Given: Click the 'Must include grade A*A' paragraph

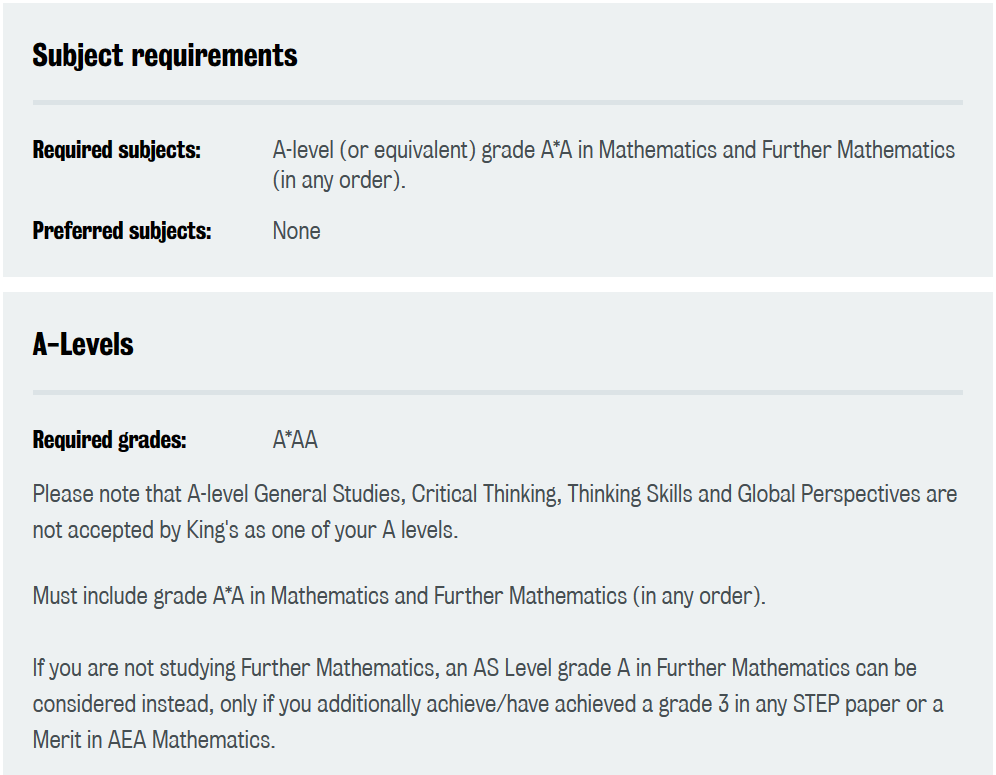Looking at the screenshot, I should tap(399, 596).
